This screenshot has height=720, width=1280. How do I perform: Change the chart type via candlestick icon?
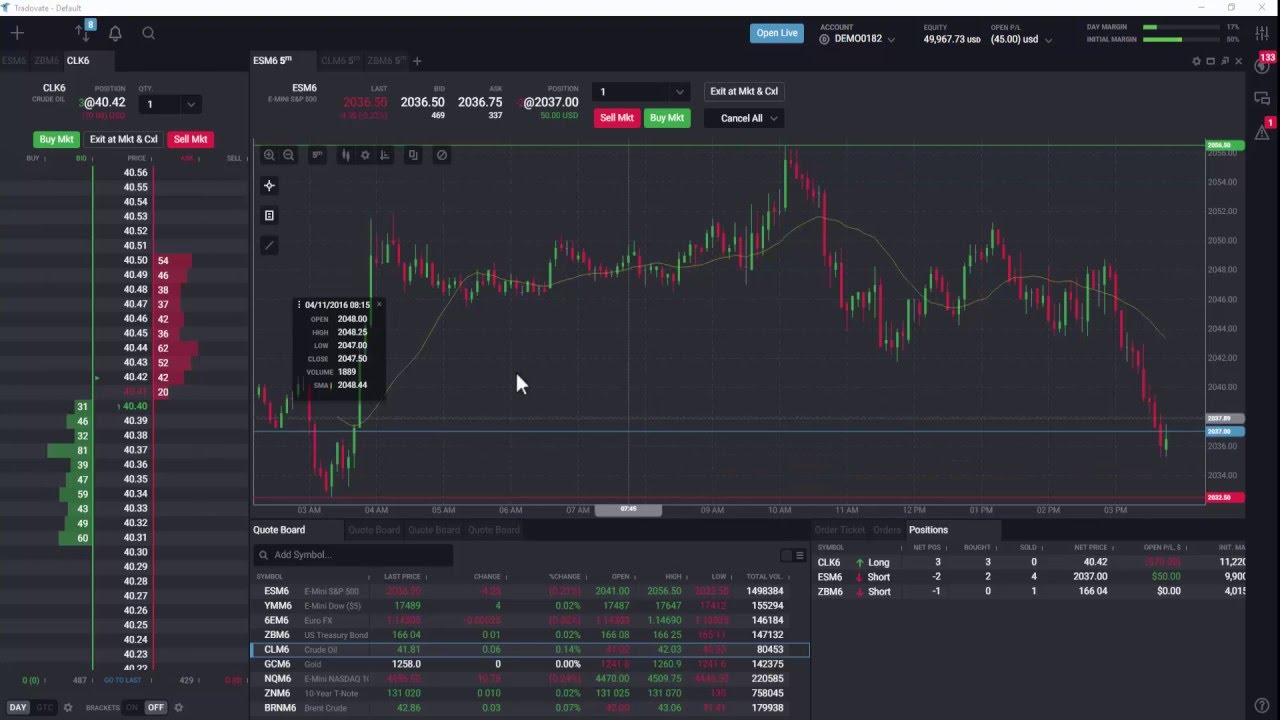346,155
